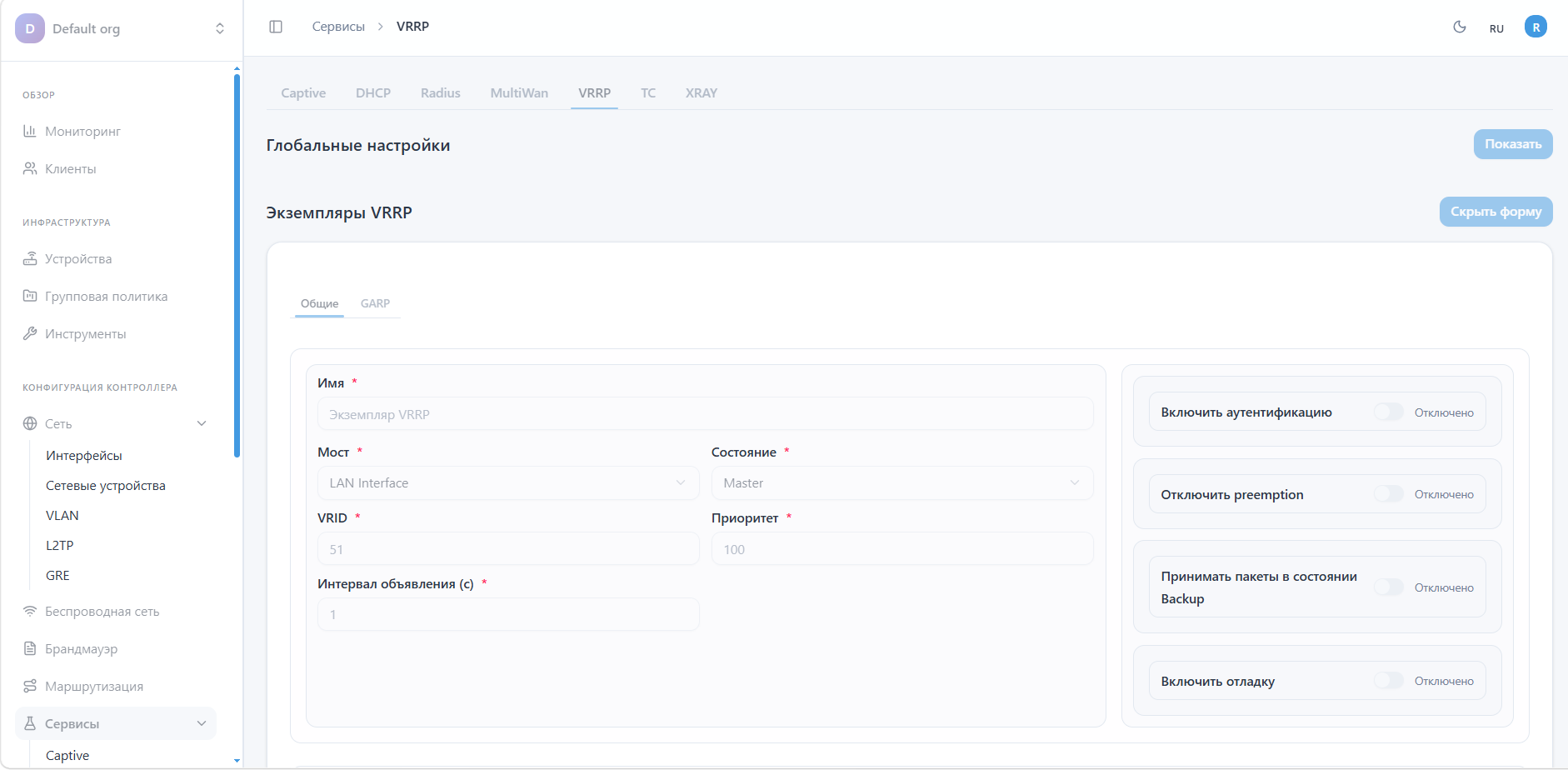
Task: Toggle the sidebar panel icon
Action: click(276, 27)
